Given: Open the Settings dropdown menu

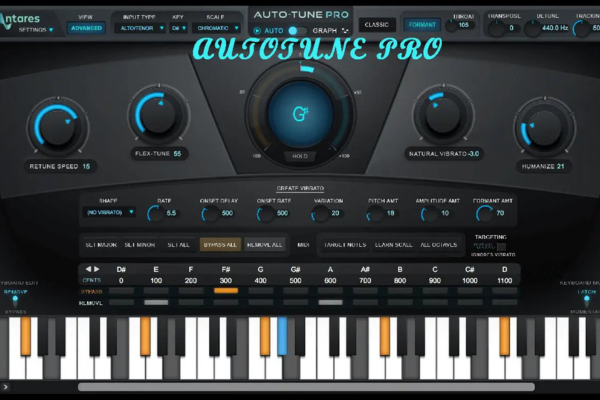Looking at the screenshot, I should (36, 29).
